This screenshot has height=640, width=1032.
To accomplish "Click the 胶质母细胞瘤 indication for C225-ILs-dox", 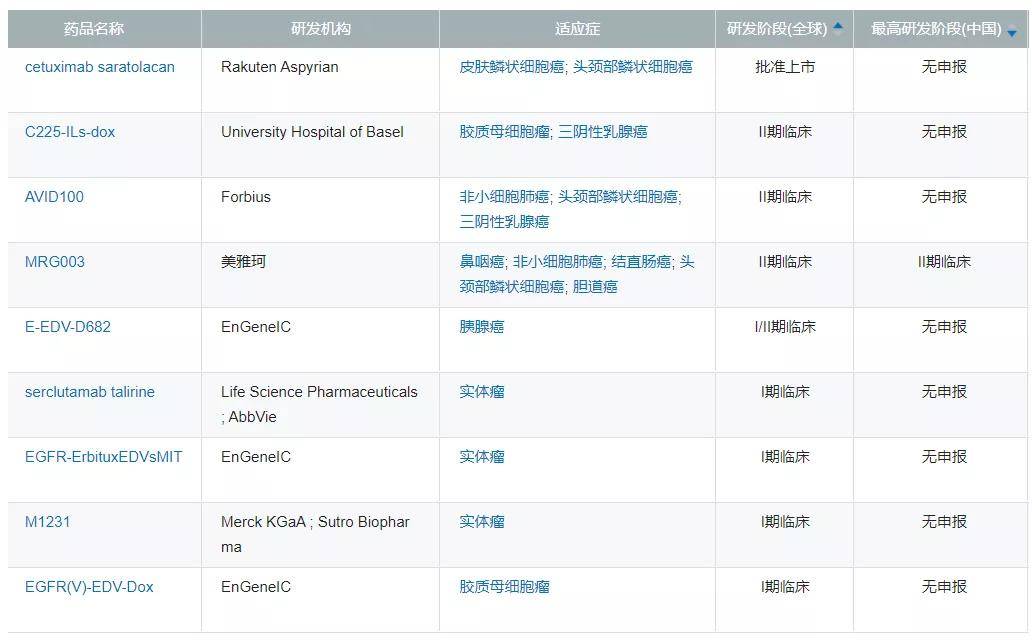I will point(506,131).
